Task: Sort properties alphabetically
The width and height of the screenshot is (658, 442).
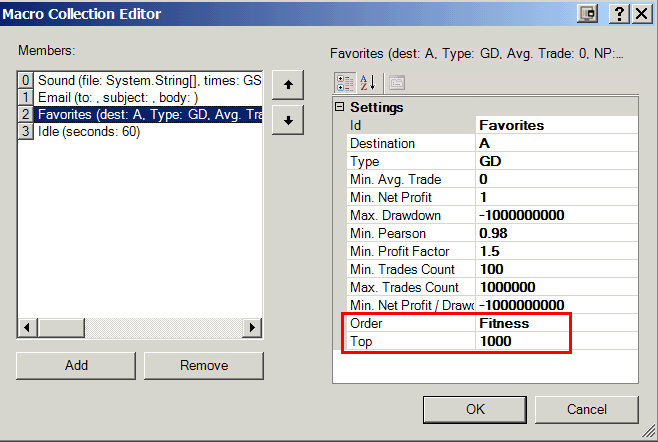Action: click(367, 83)
